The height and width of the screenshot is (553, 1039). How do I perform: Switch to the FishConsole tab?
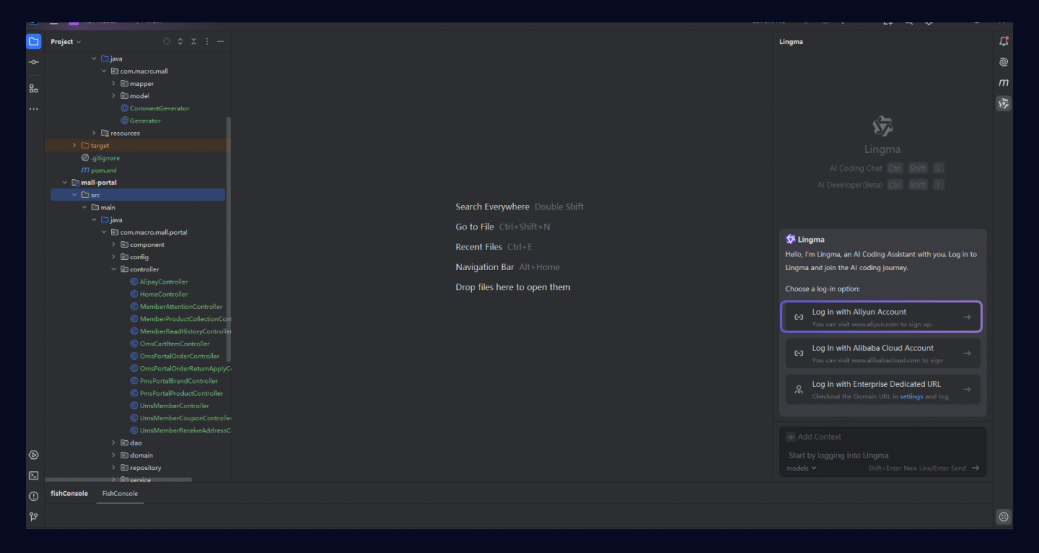(120, 493)
